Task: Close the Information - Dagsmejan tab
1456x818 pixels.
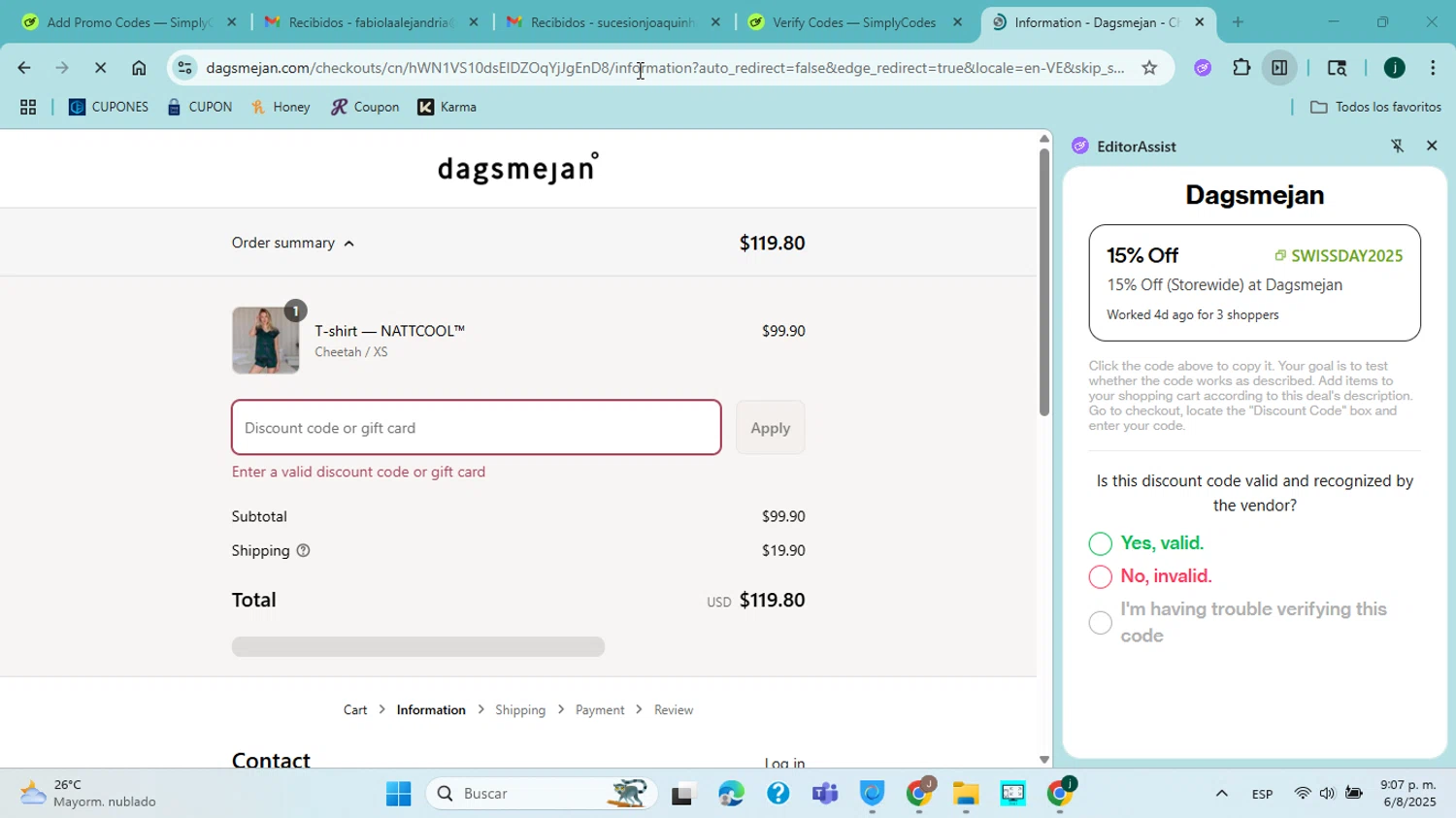Action: click(x=1199, y=22)
